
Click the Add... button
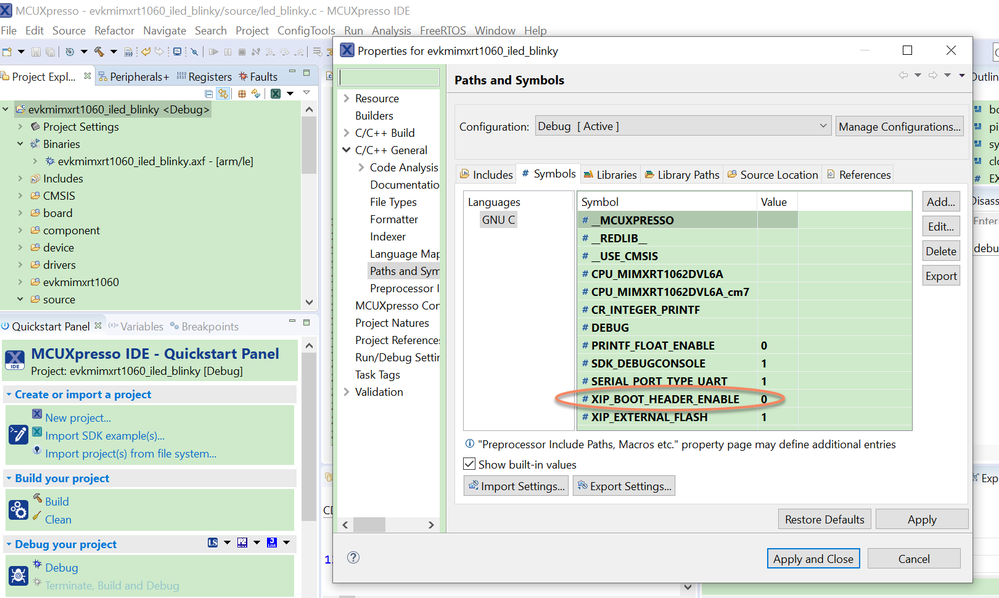tap(941, 201)
